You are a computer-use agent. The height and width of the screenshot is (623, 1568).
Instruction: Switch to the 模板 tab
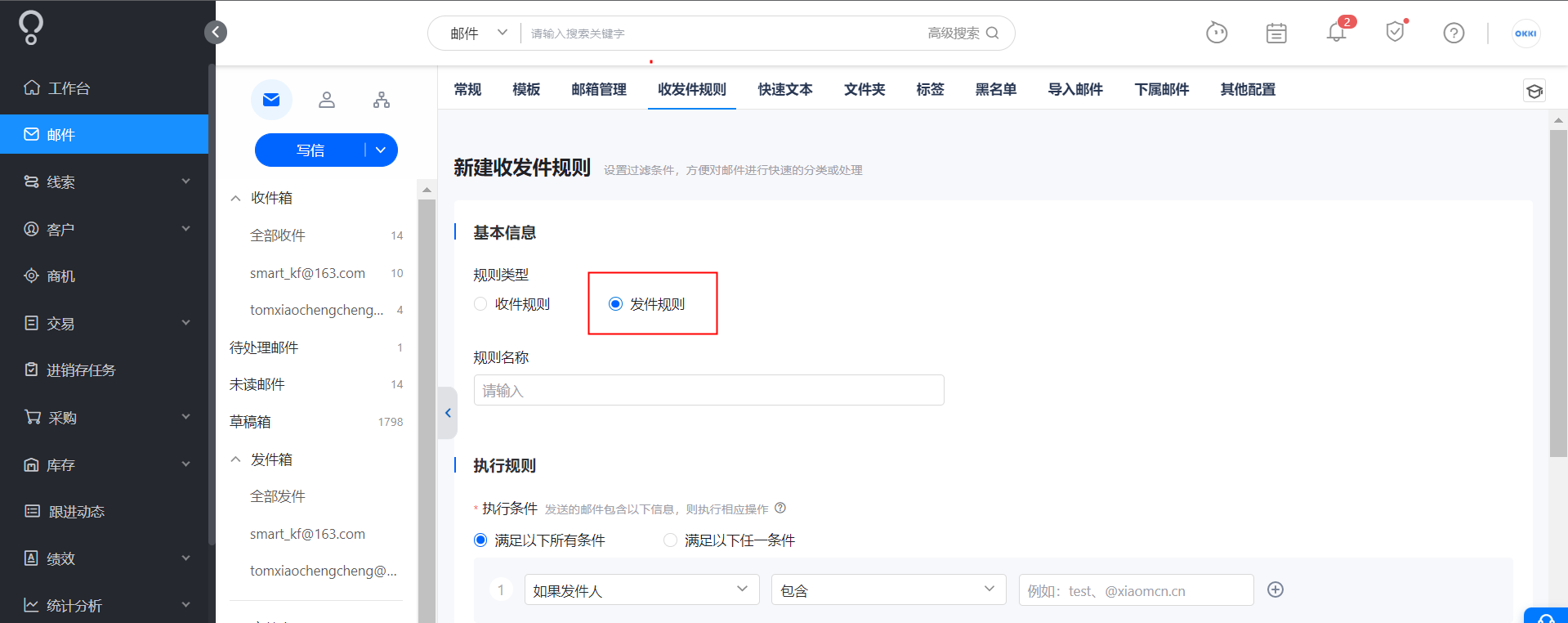(x=526, y=89)
